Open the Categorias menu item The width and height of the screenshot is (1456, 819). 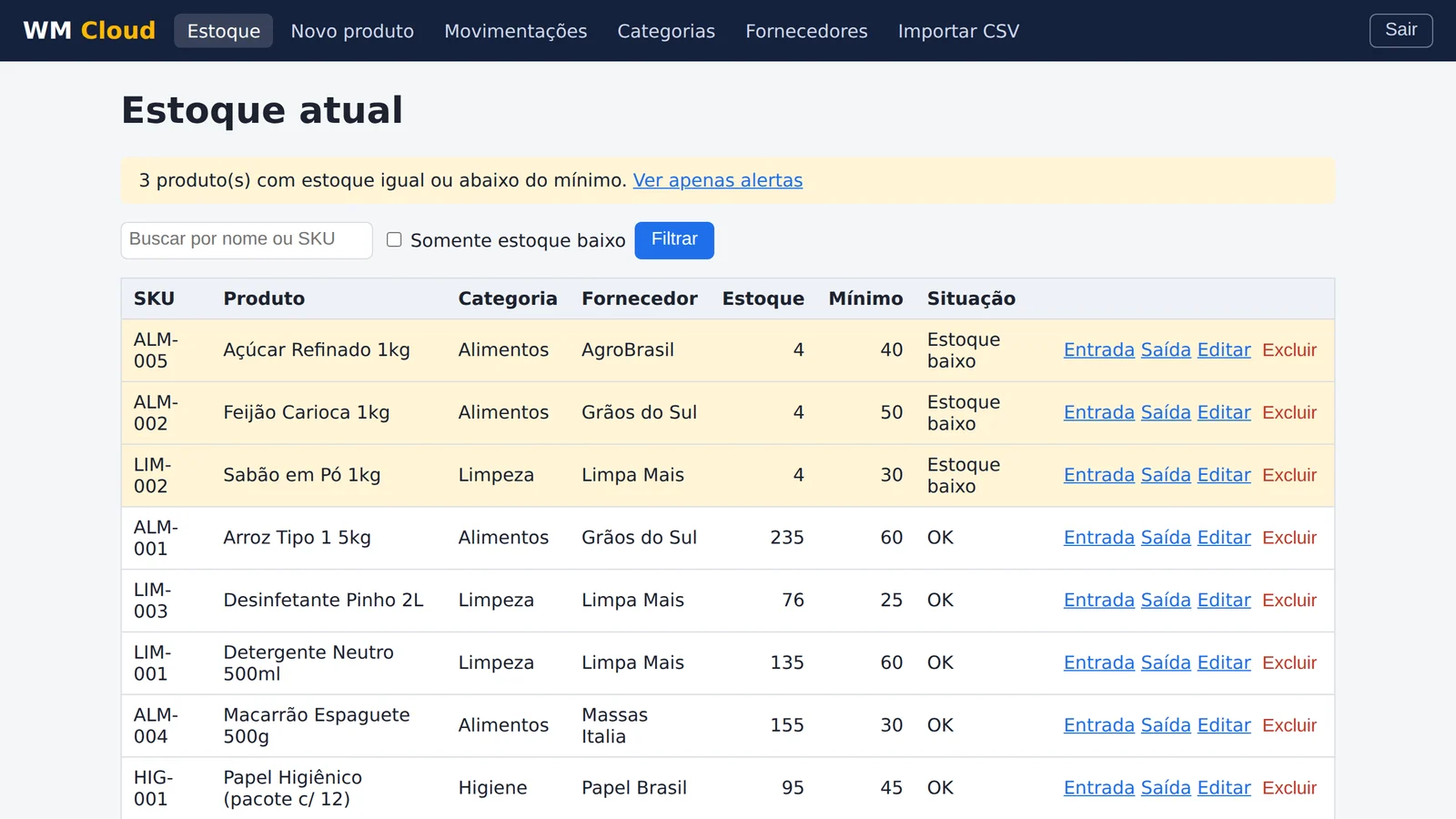coord(666,31)
